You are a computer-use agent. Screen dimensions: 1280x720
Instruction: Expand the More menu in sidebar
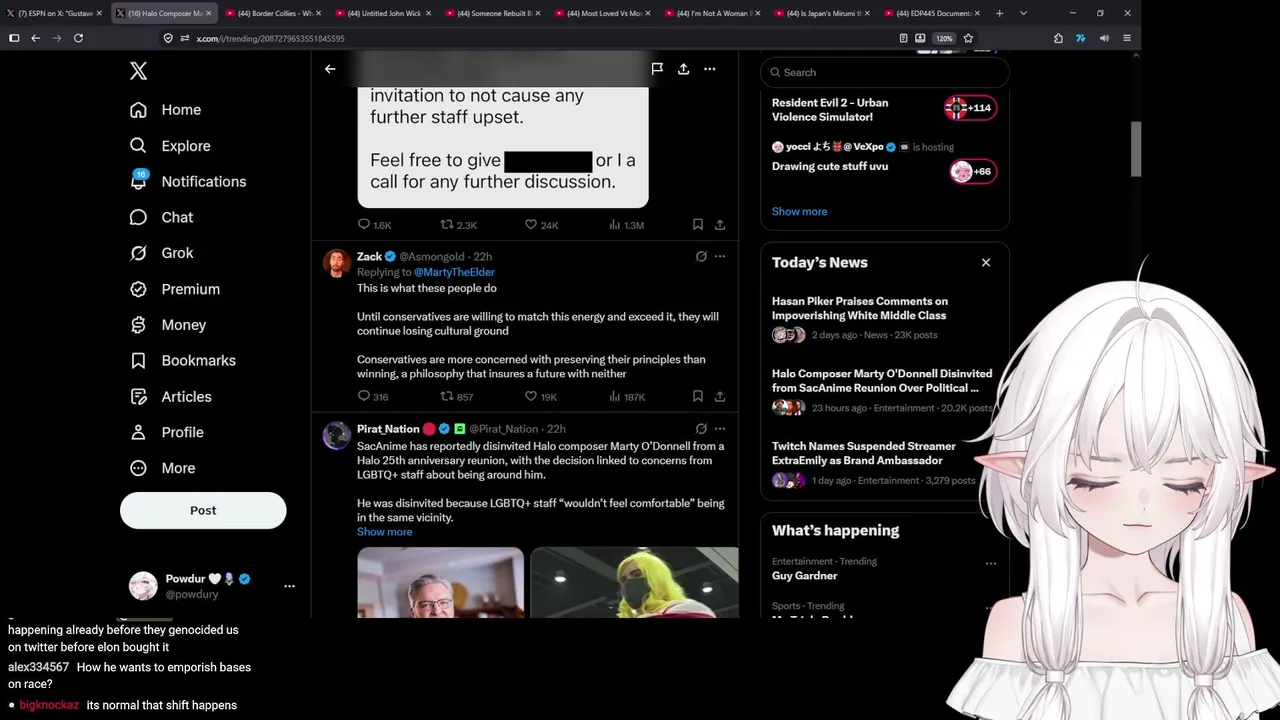click(x=163, y=468)
